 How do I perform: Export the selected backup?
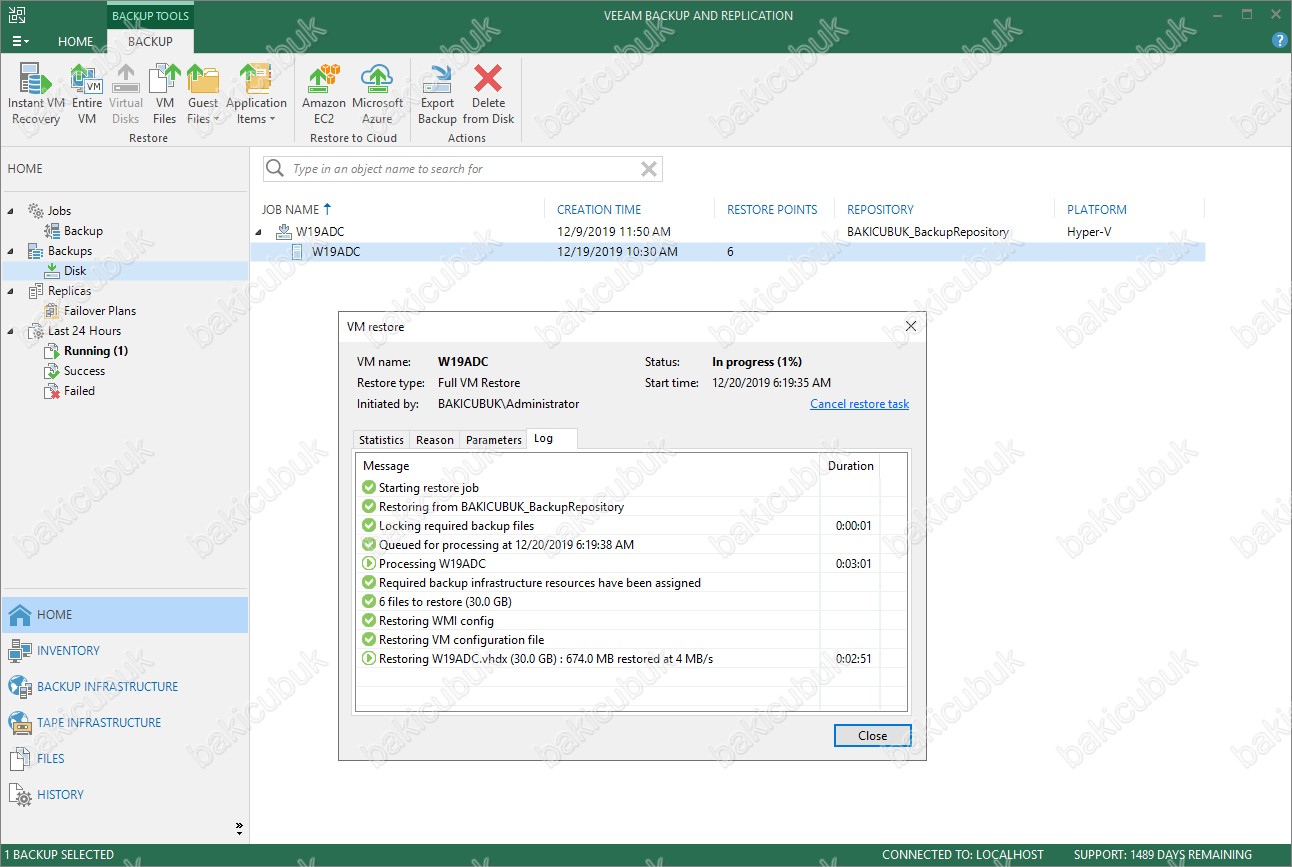437,94
